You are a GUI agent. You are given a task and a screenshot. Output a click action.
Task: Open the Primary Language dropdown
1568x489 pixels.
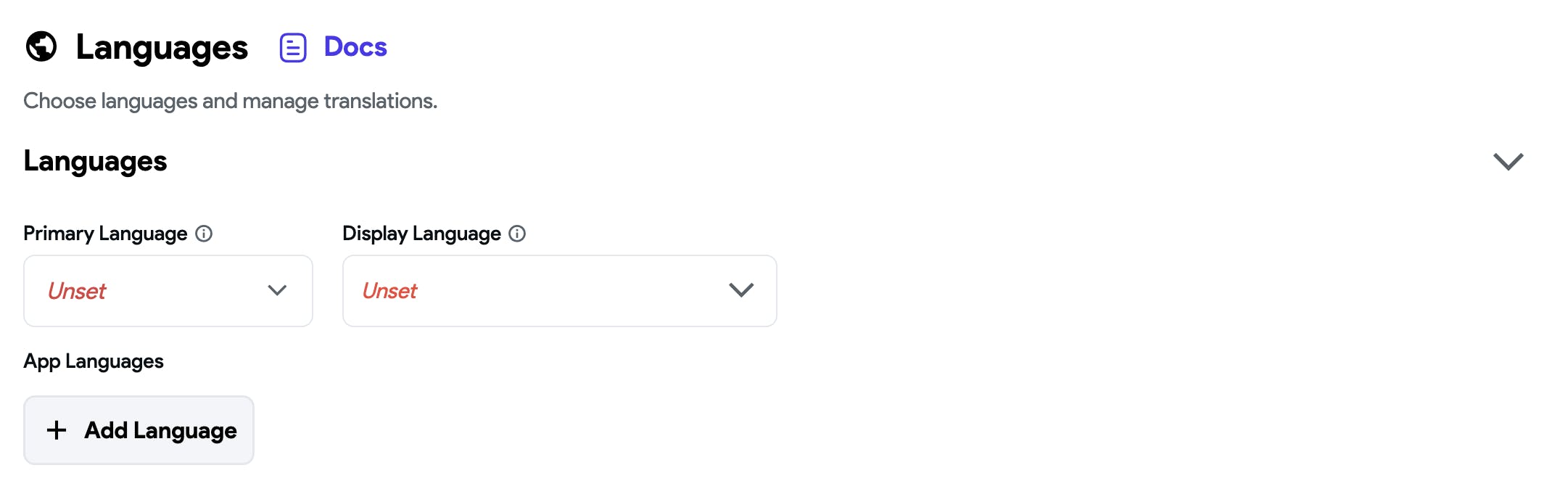point(168,291)
